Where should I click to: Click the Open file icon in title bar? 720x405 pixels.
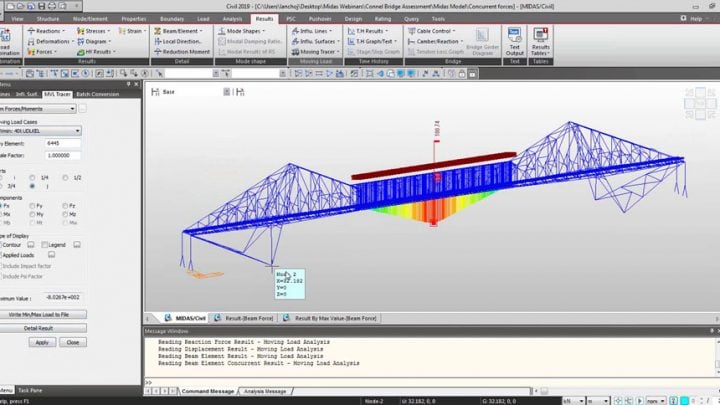(x=21, y=6)
